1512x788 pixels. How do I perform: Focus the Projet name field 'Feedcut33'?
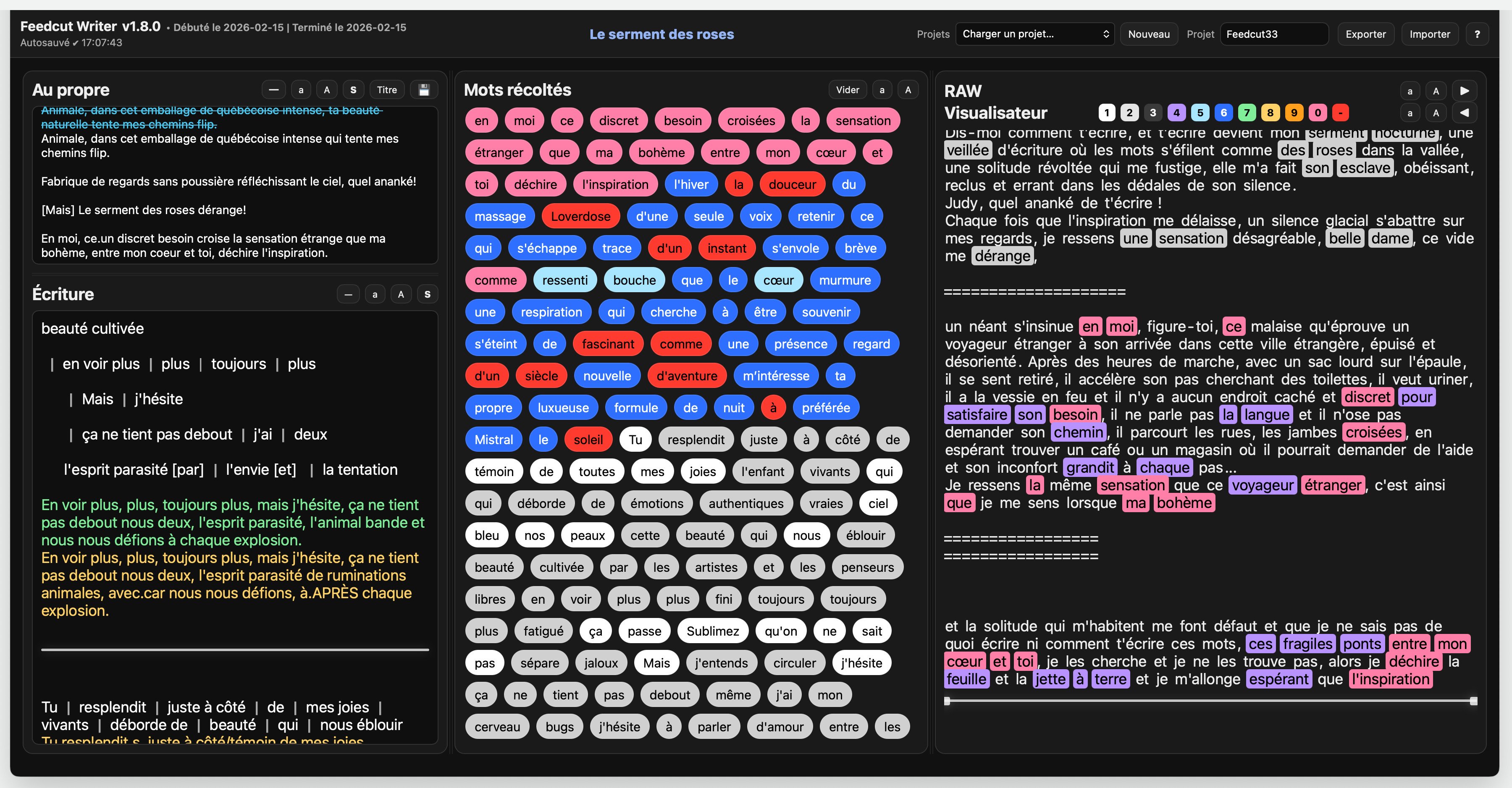pyautogui.click(x=1274, y=34)
